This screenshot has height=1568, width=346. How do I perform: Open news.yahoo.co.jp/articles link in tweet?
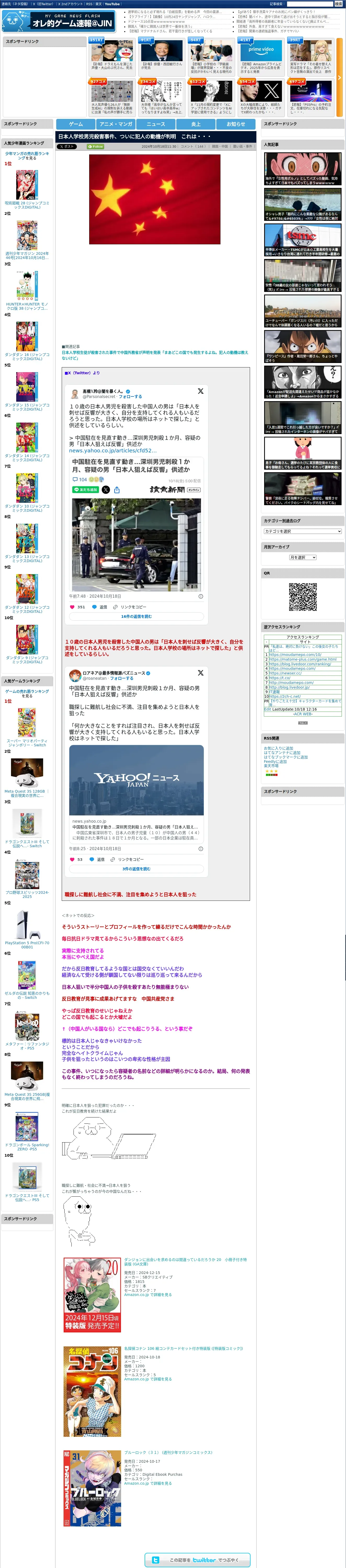point(113,451)
